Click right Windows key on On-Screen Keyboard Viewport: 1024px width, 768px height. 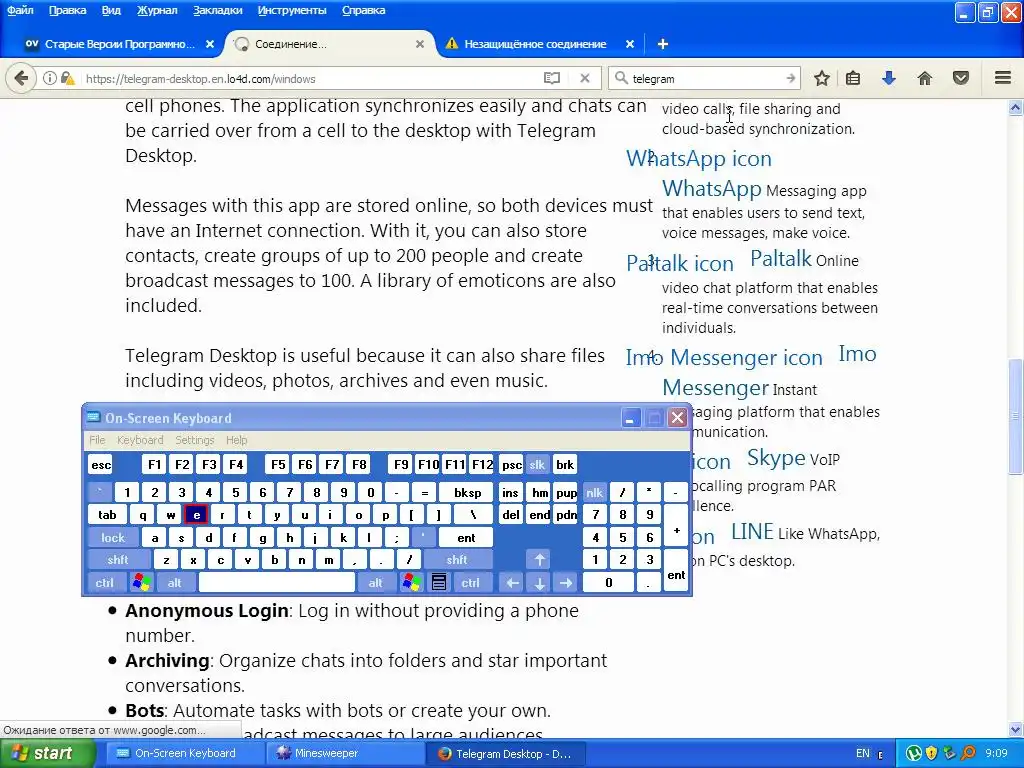411,583
